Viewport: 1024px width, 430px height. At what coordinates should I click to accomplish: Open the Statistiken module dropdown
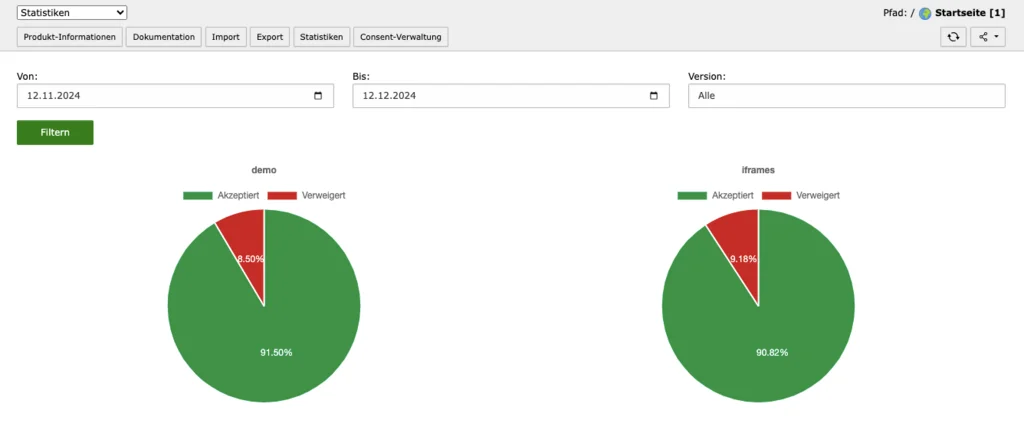point(72,12)
